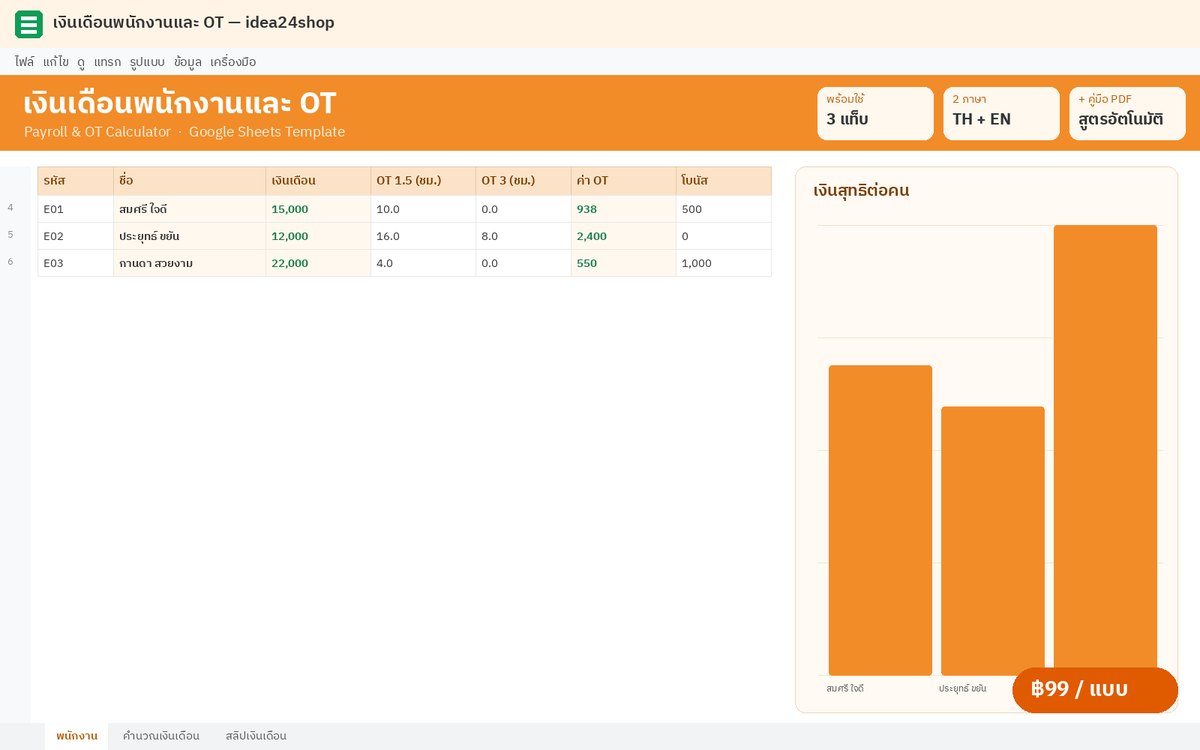Screen dimensions: 1200x750
Task: Click the name cell ประยุทธ์ ขยัน
Action: coord(190,236)
